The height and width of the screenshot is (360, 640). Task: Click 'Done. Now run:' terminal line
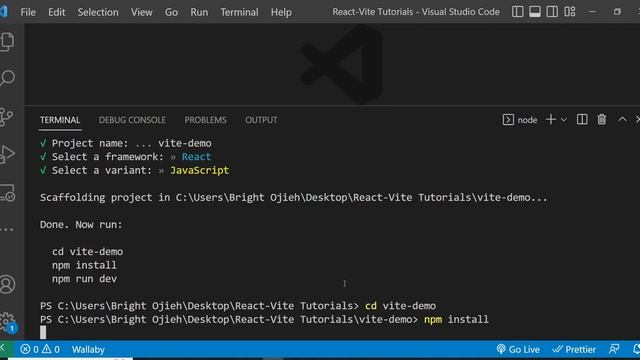point(81,224)
